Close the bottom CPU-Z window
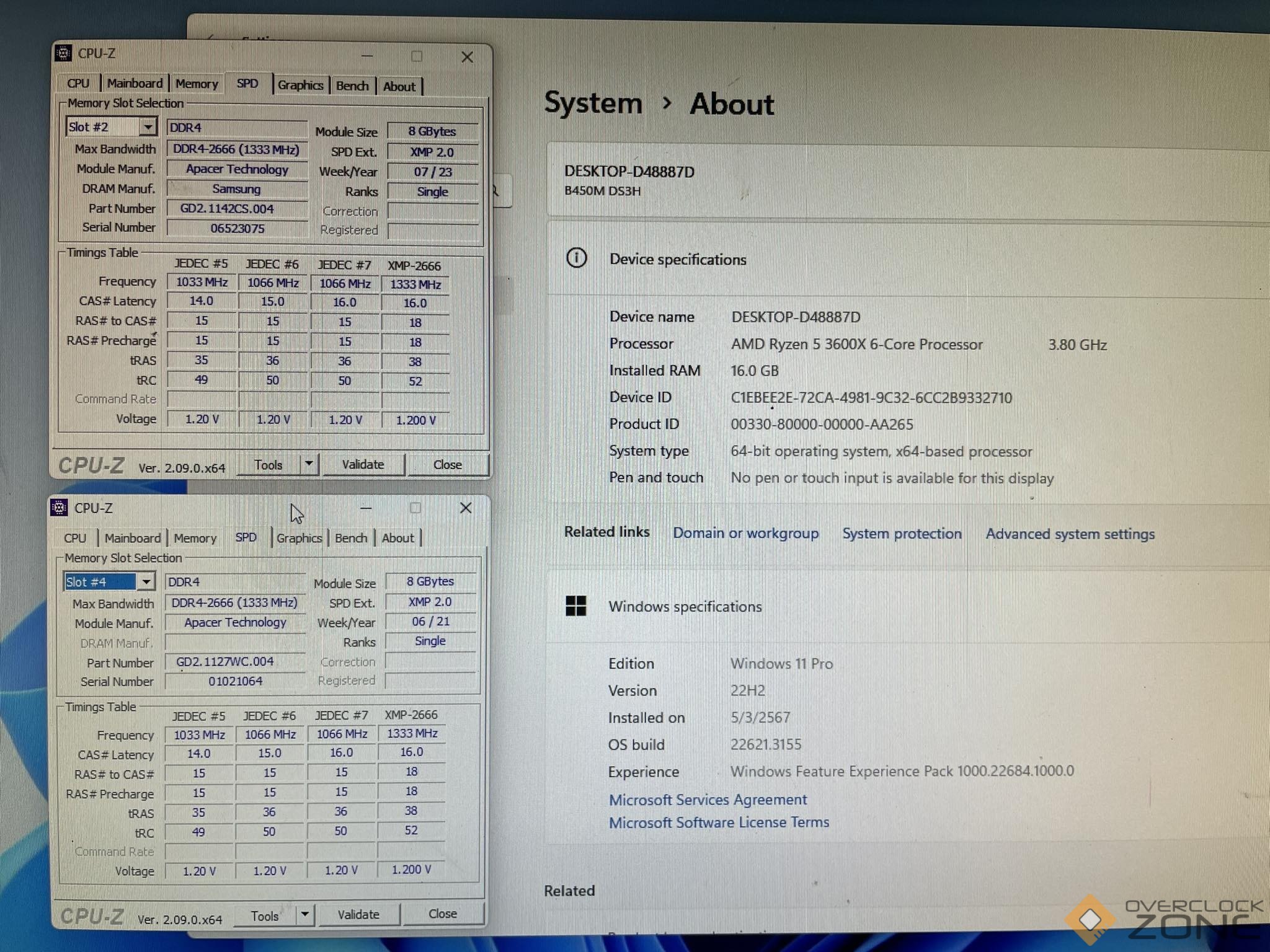This screenshot has width=1270, height=952. [466, 508]
